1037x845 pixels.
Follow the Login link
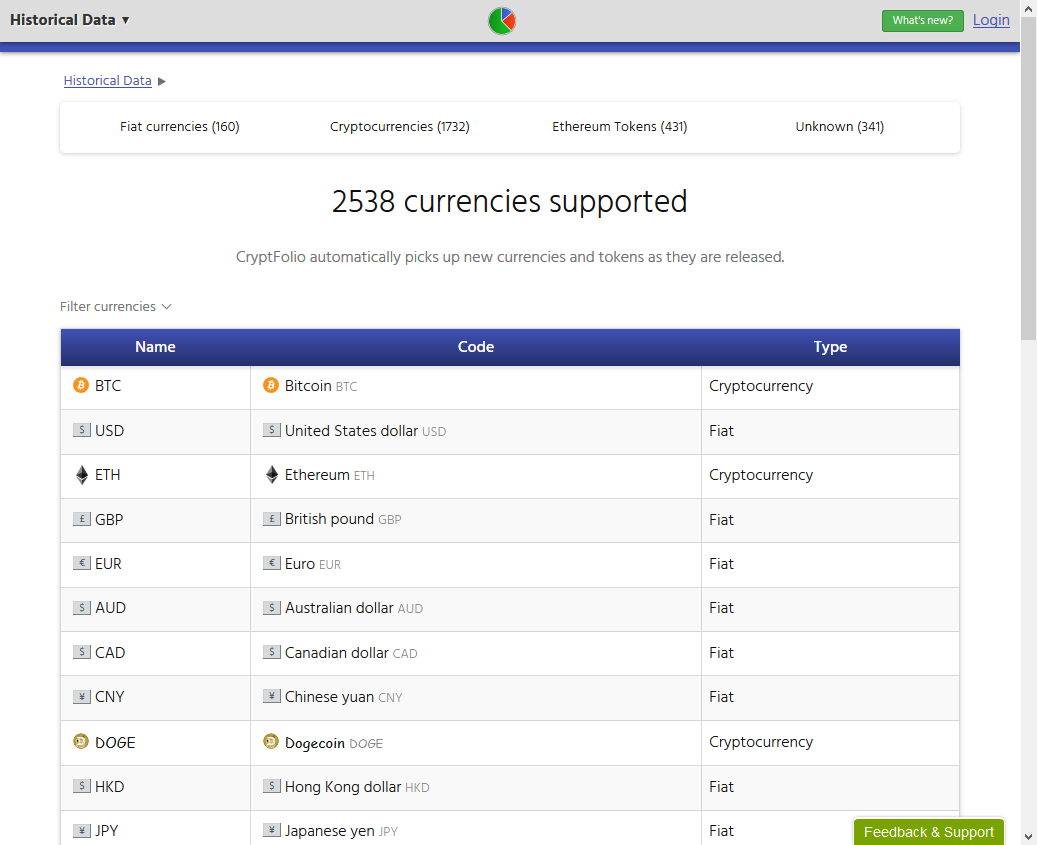pos(991,20)
